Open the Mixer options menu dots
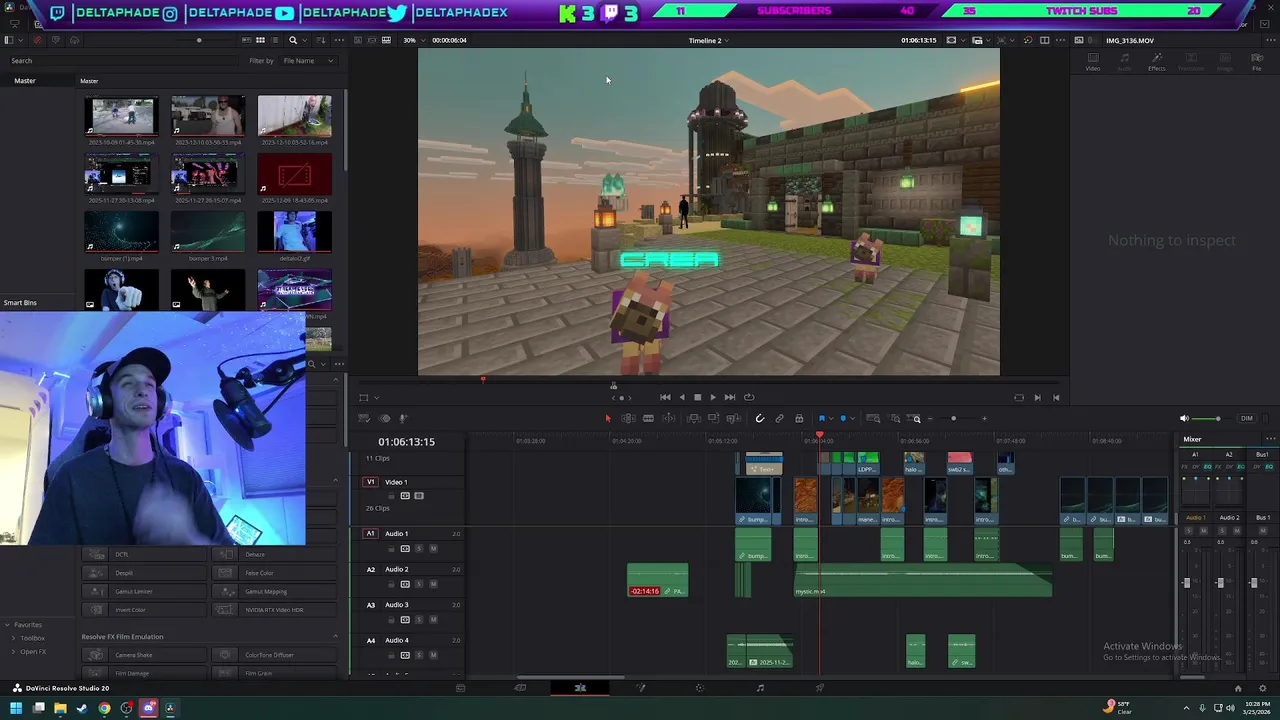 (x=1270, y=439)
